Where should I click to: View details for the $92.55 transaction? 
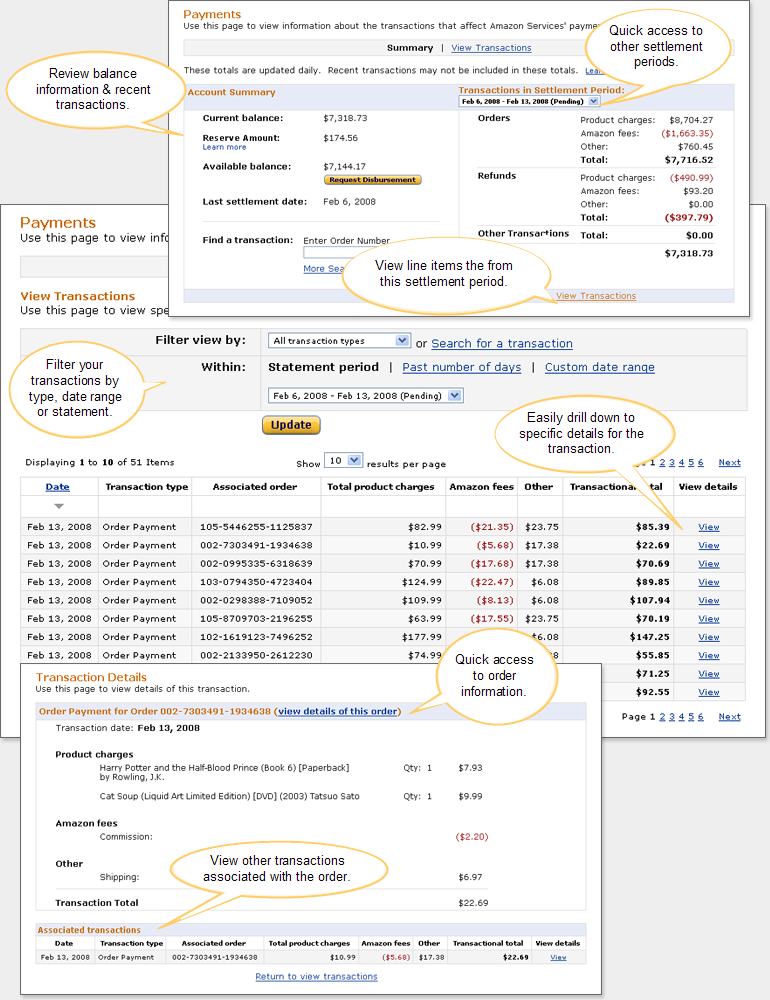click(709, 692)
